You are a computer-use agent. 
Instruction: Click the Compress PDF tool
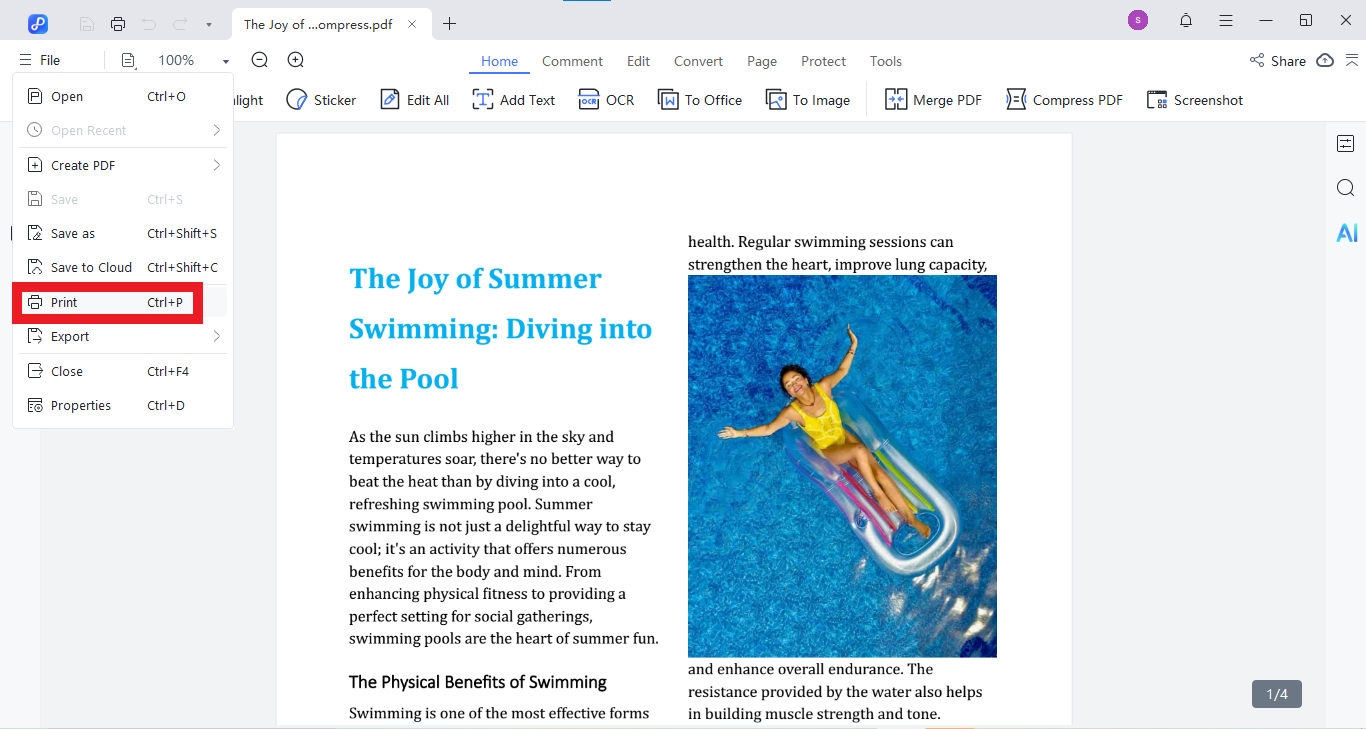click(x=1064, y=100)
